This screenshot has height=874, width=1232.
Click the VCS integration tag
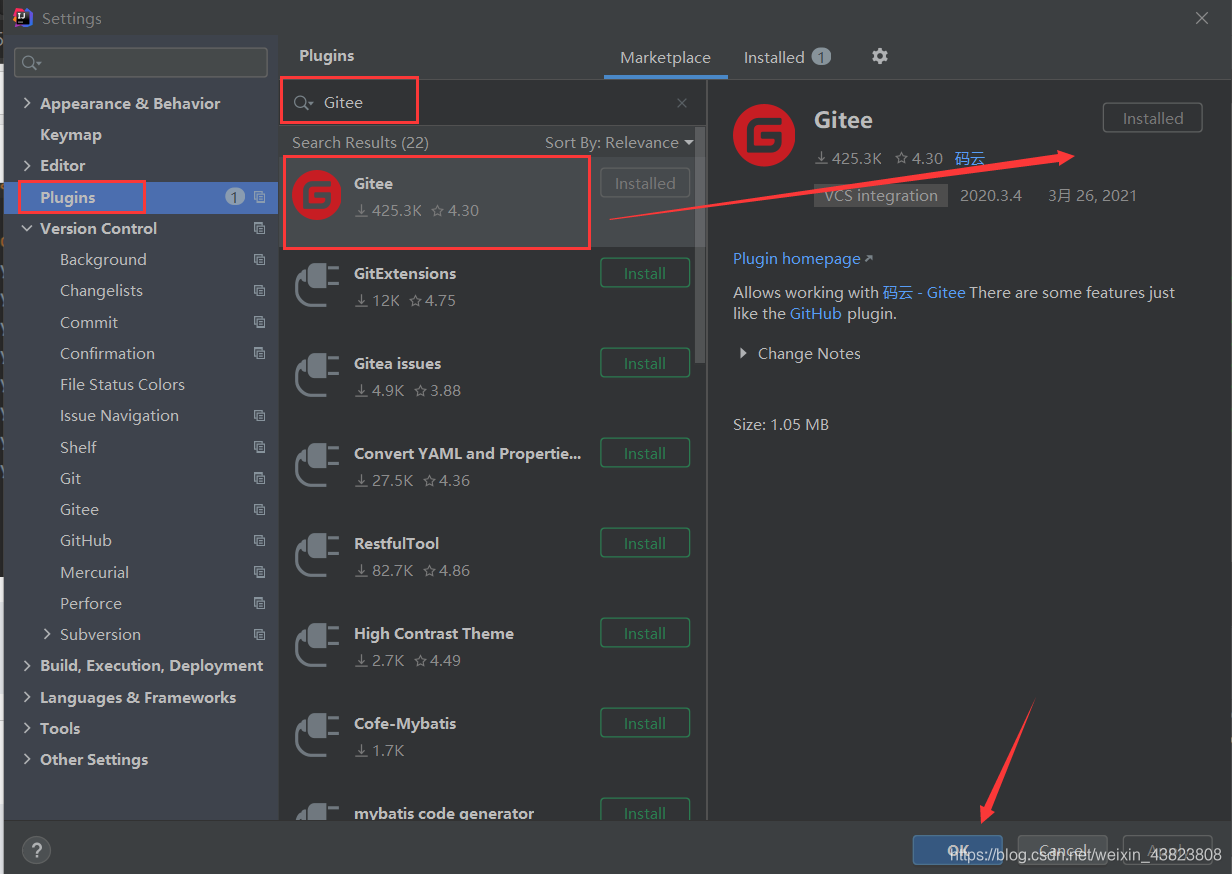pos(881,195)
